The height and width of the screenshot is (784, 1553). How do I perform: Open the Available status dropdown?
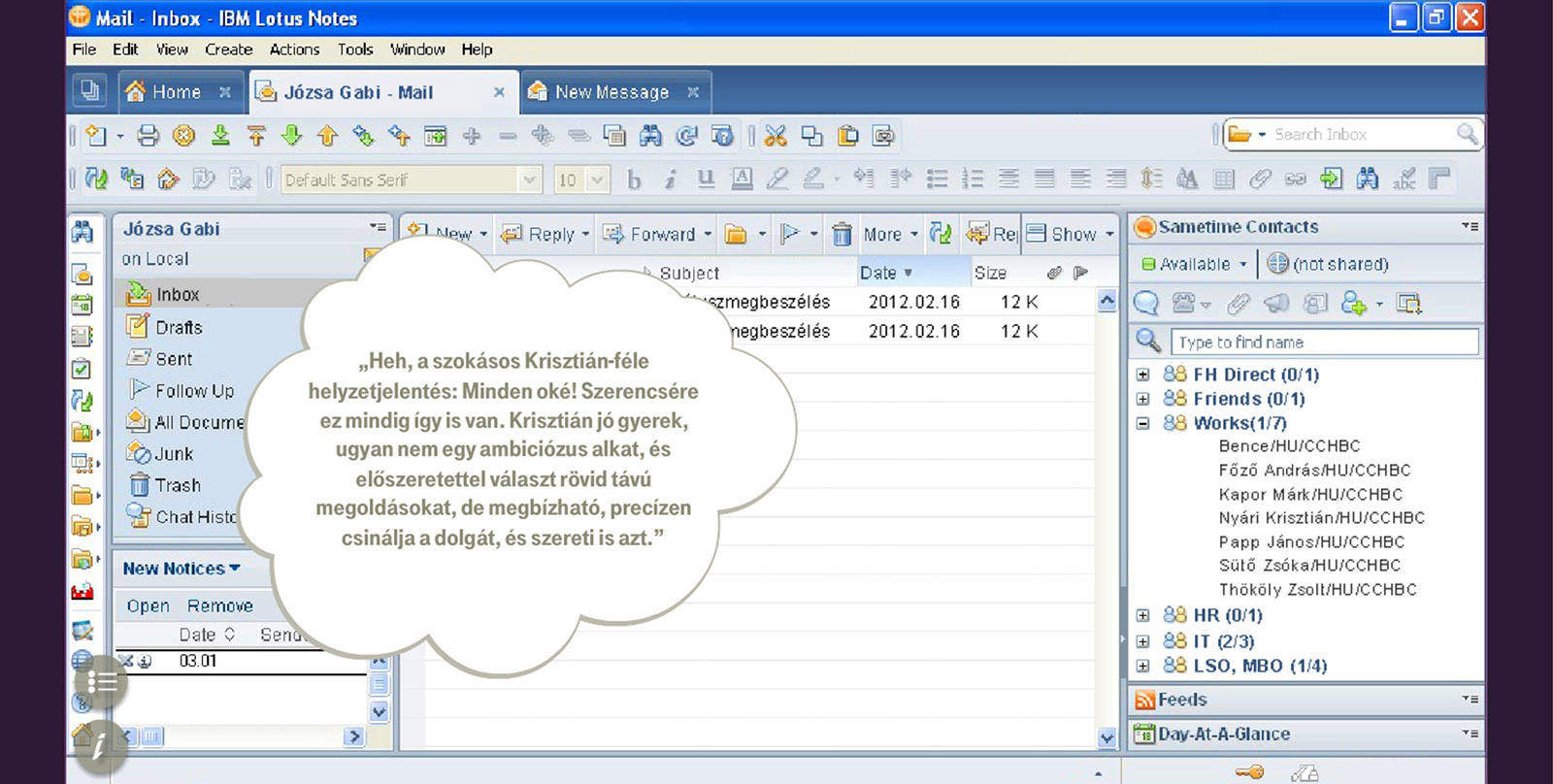coord(1194,264)
